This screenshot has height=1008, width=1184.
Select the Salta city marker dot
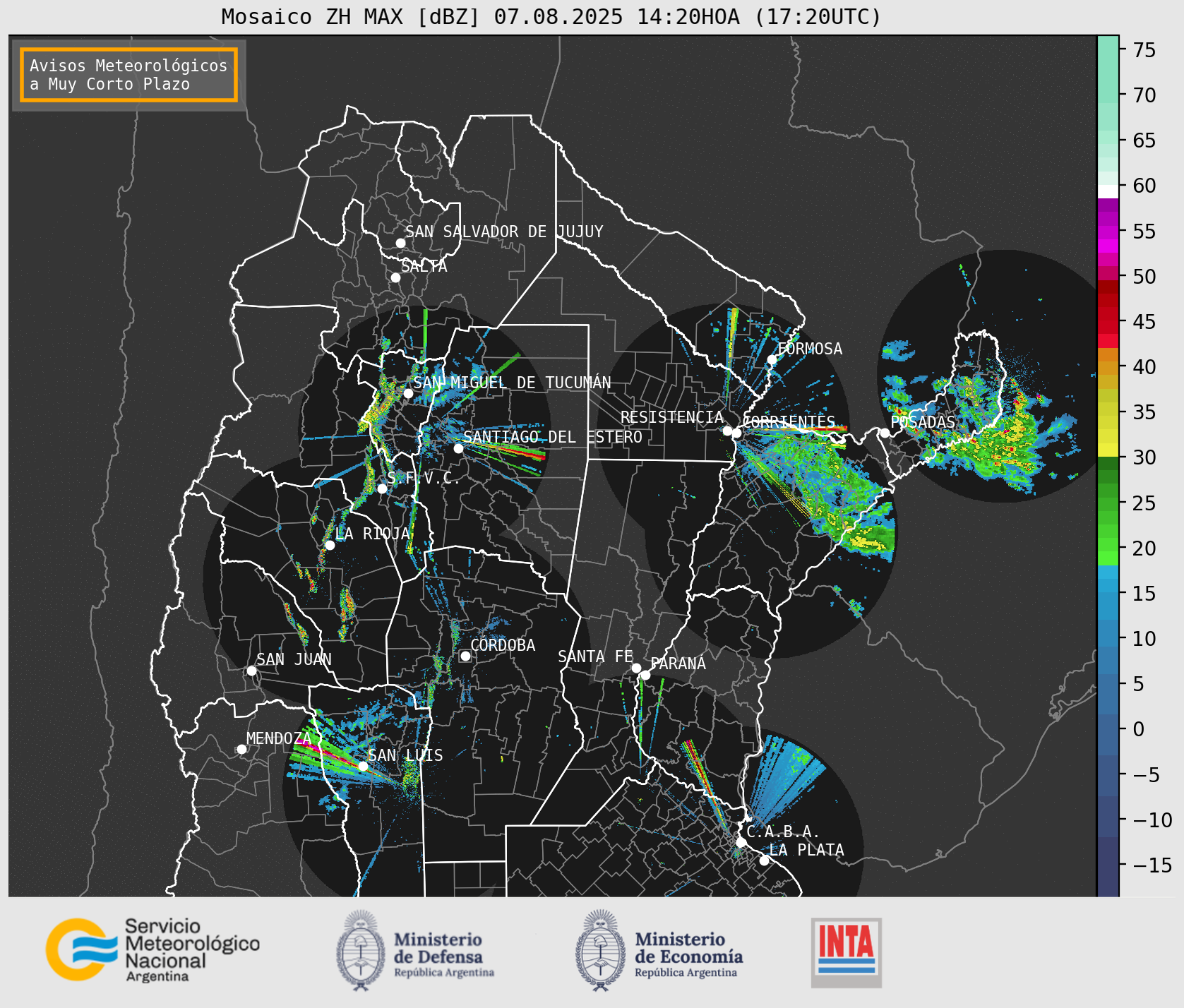pyautogui.click(x=395, y=277)
